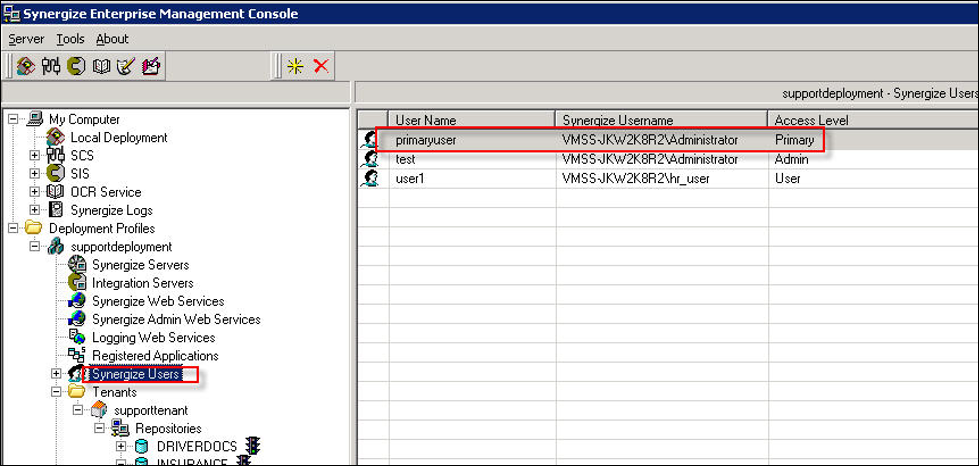Click the SIS toolbar icon
Image resolution: width=979 pixels, height=466 pixels.
tap(76, 66)
